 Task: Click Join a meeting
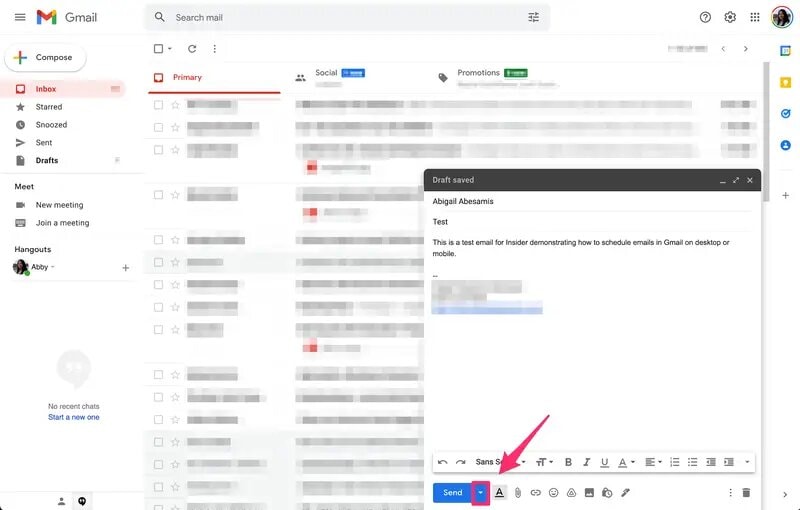62,222
